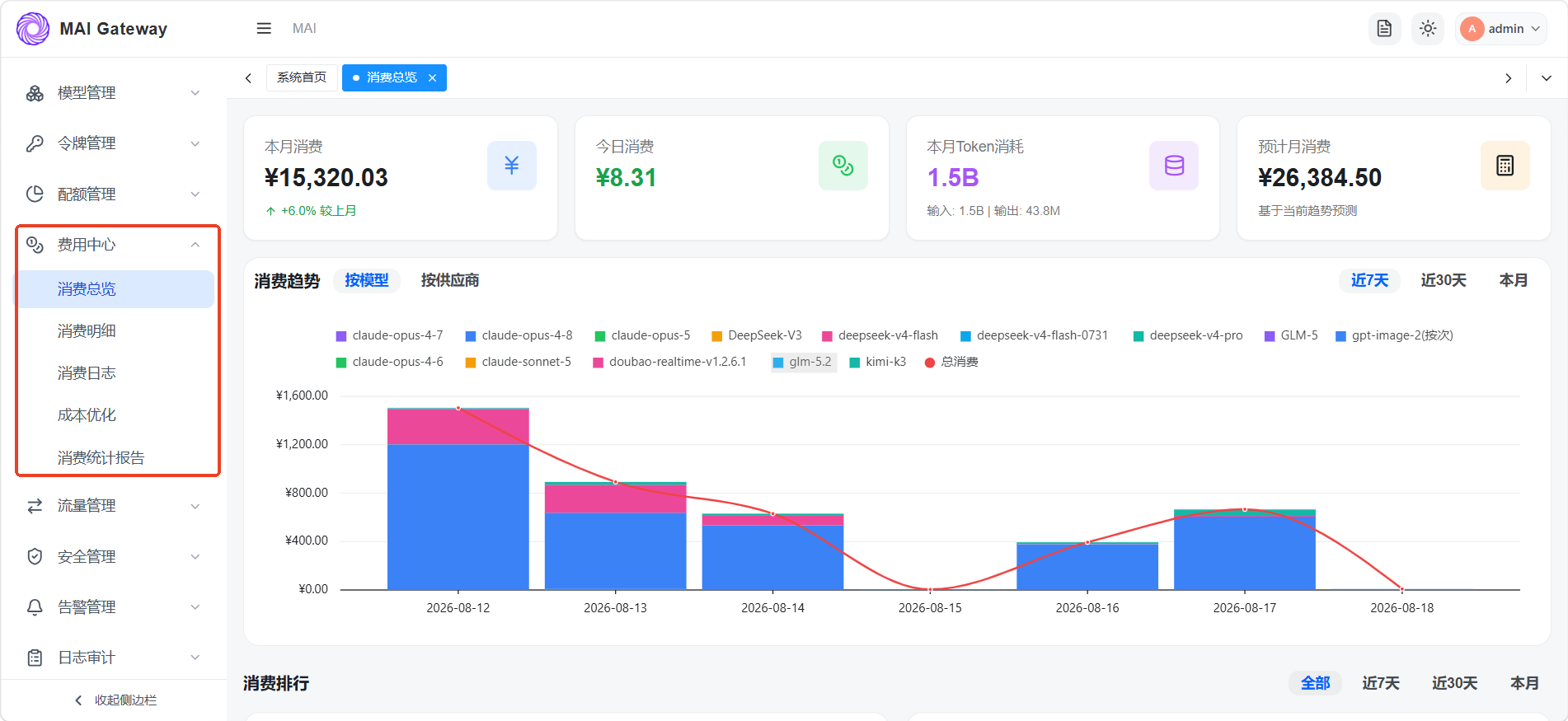Click the 流量管理 arrows icon
The width and height of the screenshot is (1568, 721).
pyautogui.click(x=35, y=506)
